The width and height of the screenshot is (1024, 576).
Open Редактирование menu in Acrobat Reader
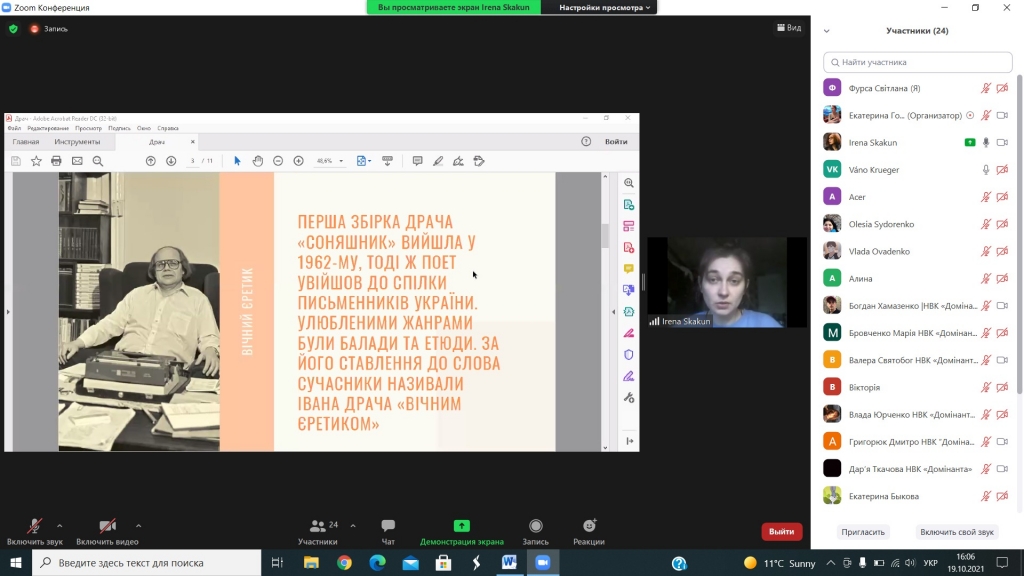tap(48, 129)
